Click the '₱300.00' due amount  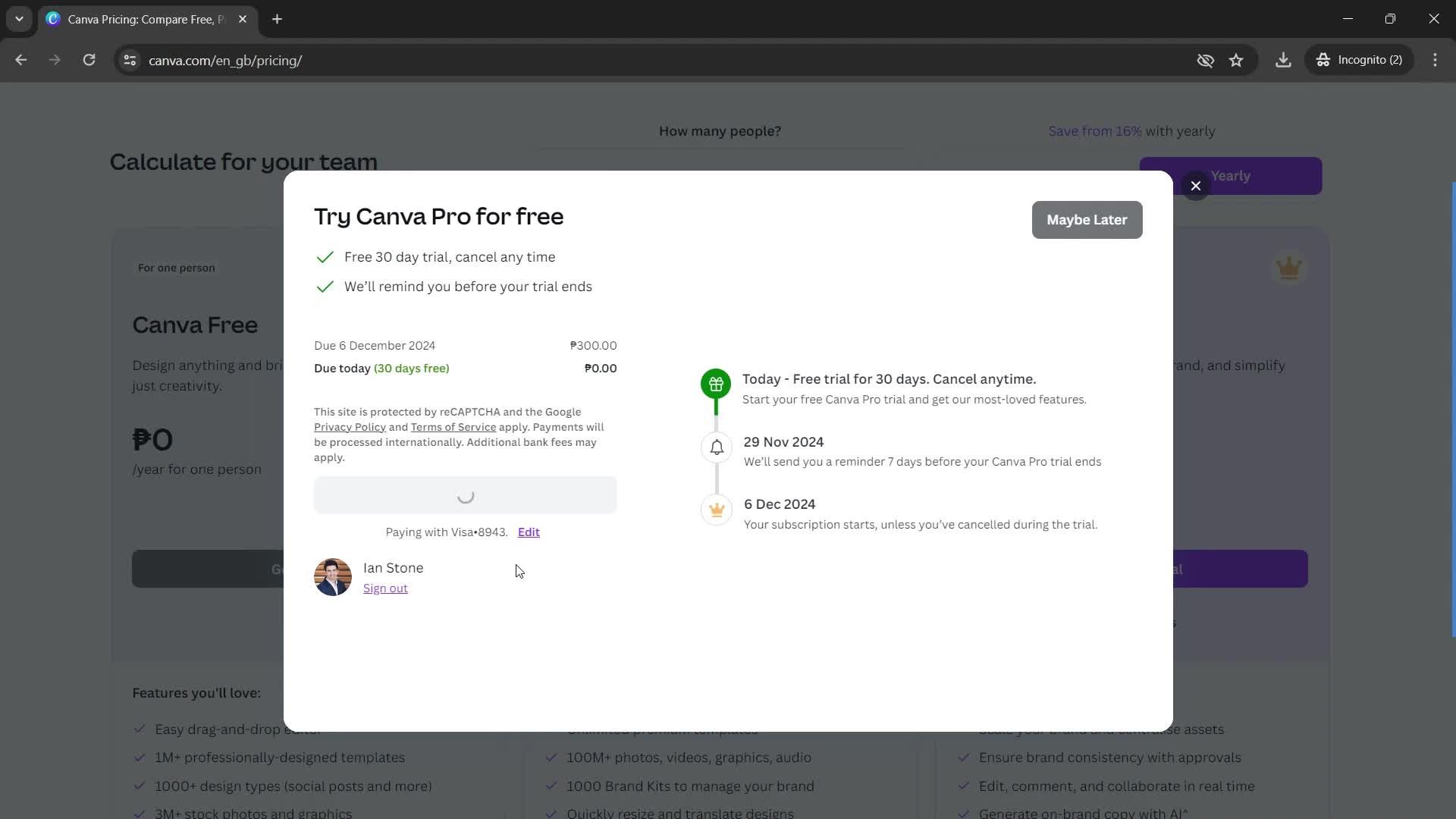click(x=593, y=345)
